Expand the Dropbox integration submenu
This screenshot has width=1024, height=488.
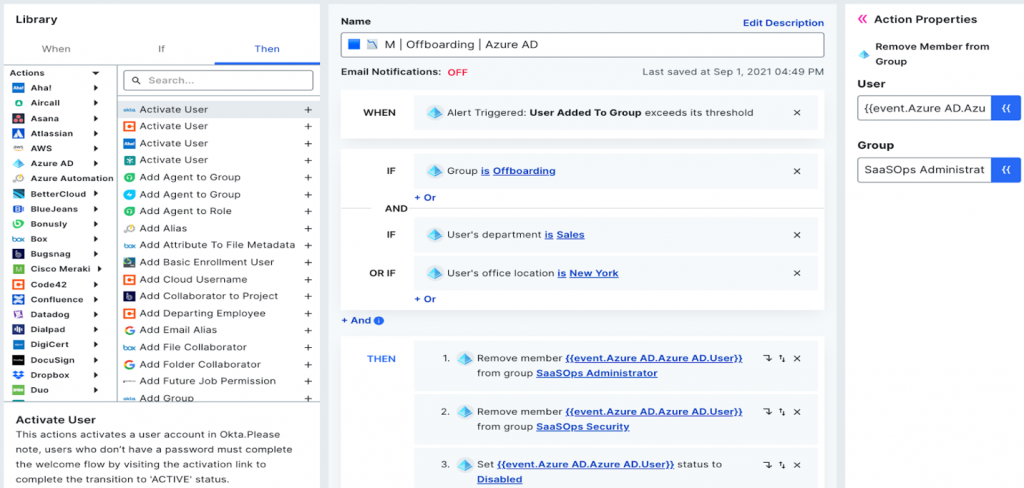(x=96, y=375)
